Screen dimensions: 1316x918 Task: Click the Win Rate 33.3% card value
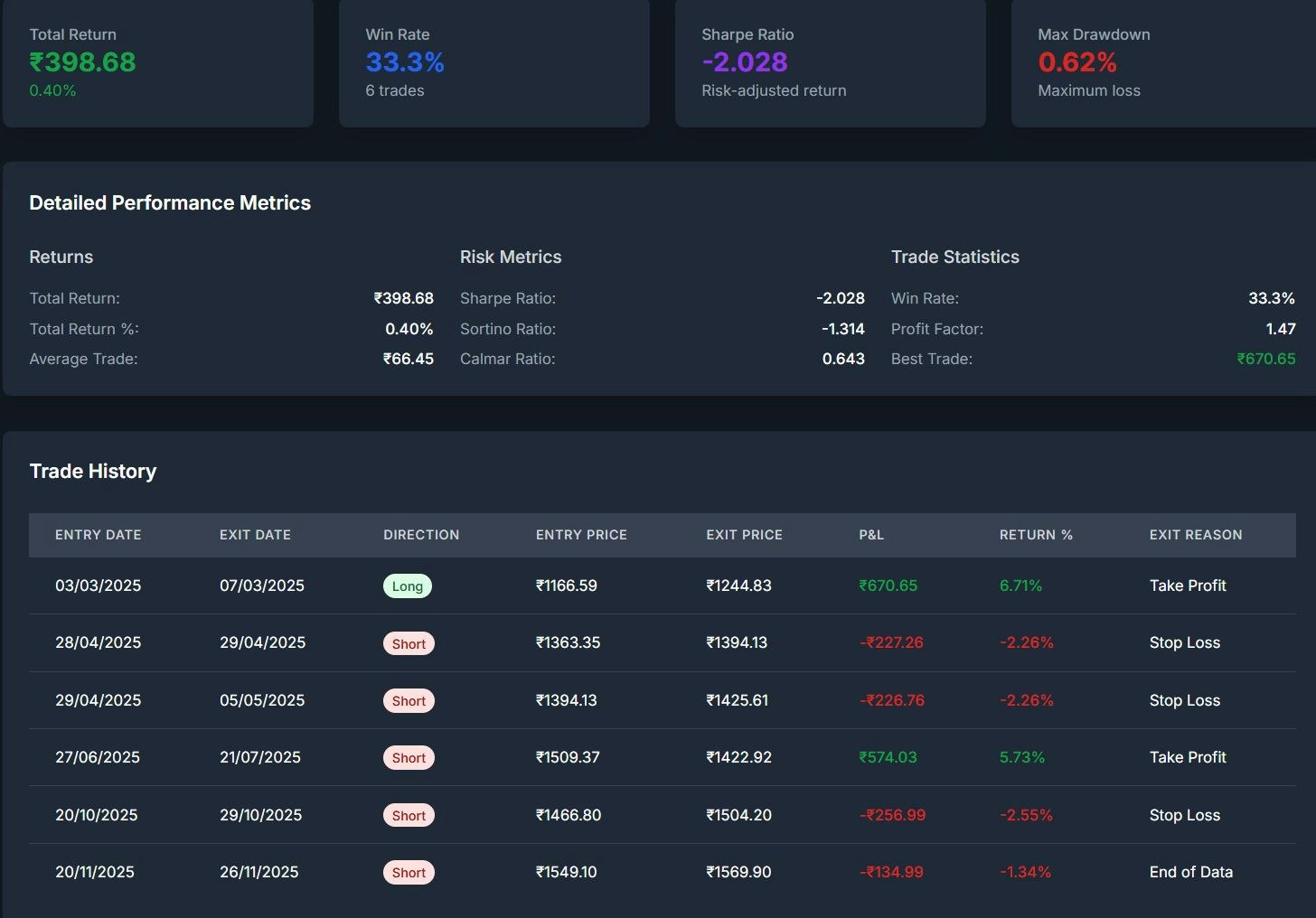[x=405, y=62]
